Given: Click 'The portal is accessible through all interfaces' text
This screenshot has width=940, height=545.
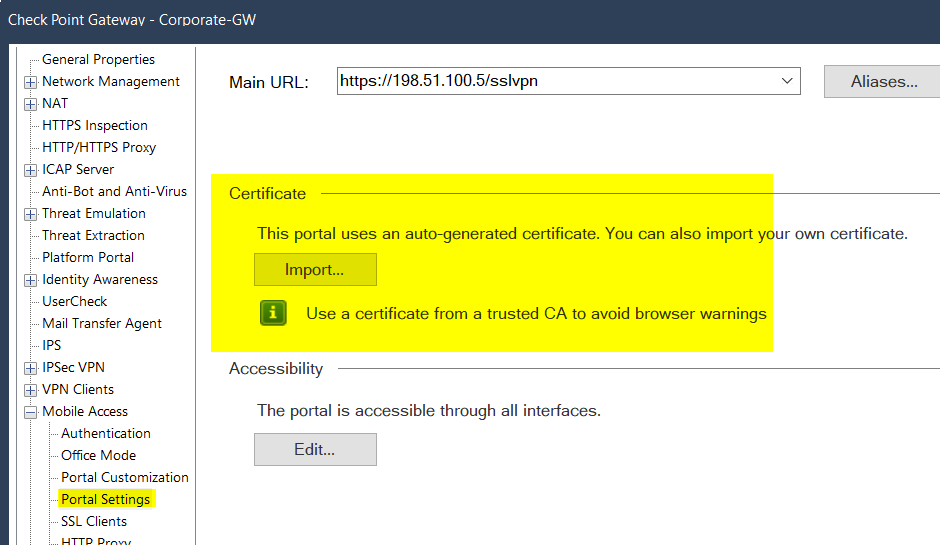Looking at the screenshot, I should pyautogui.click(x=429, y=411).
